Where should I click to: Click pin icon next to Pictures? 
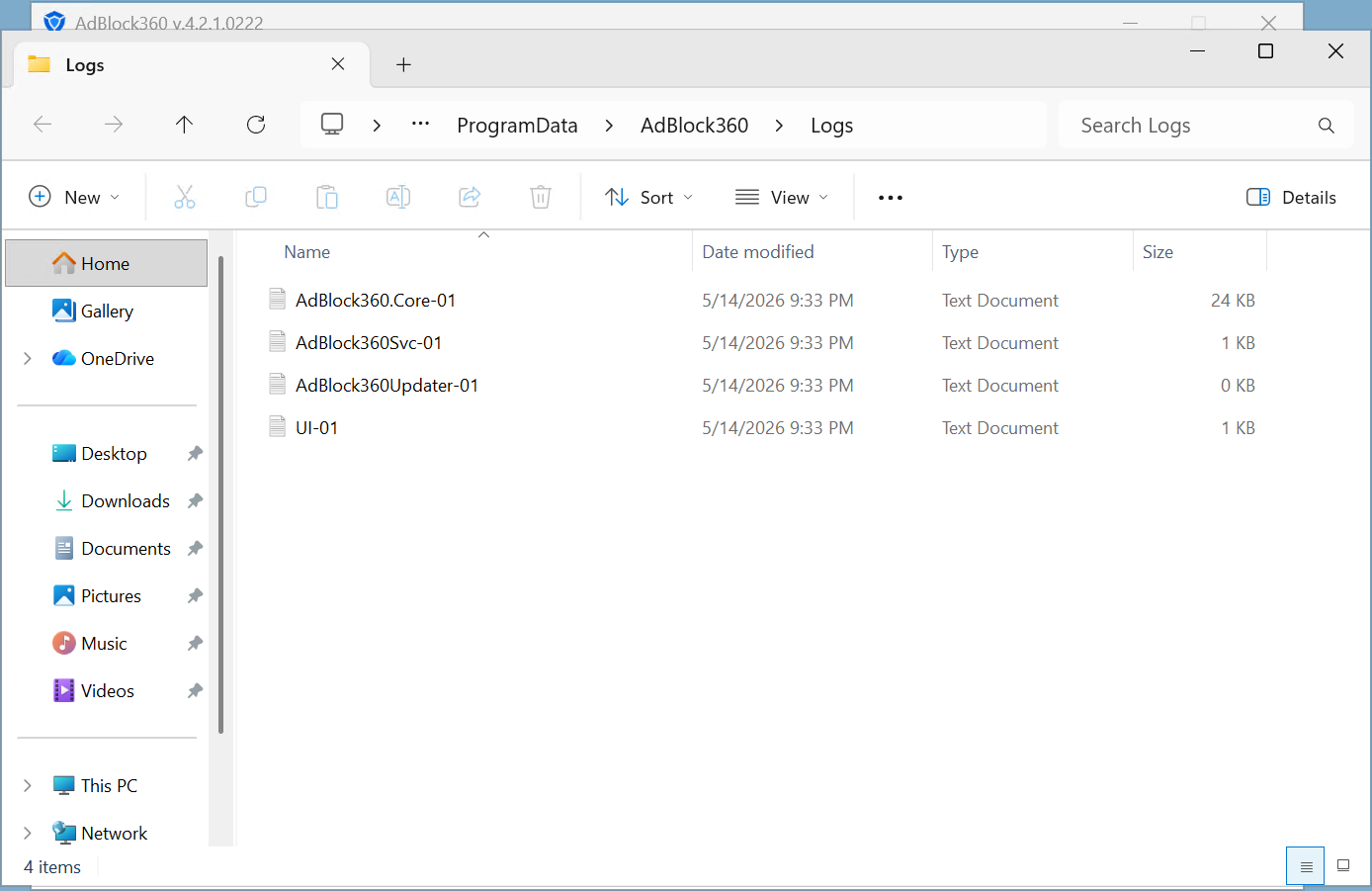point(195,595)
